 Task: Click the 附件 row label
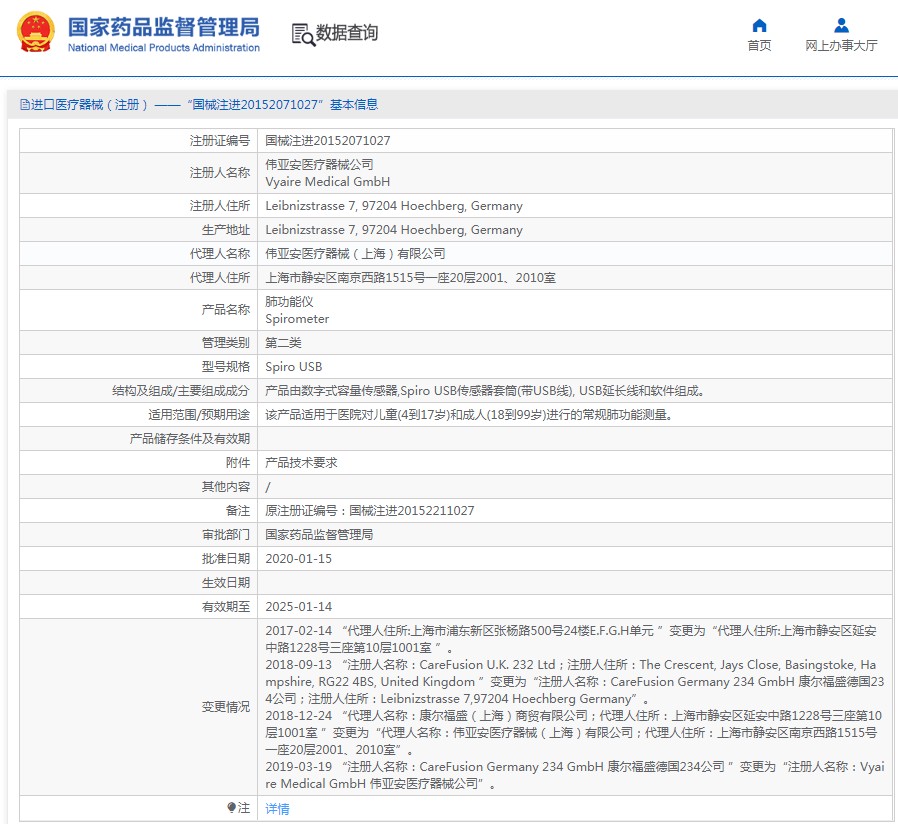tap(238, 463)
